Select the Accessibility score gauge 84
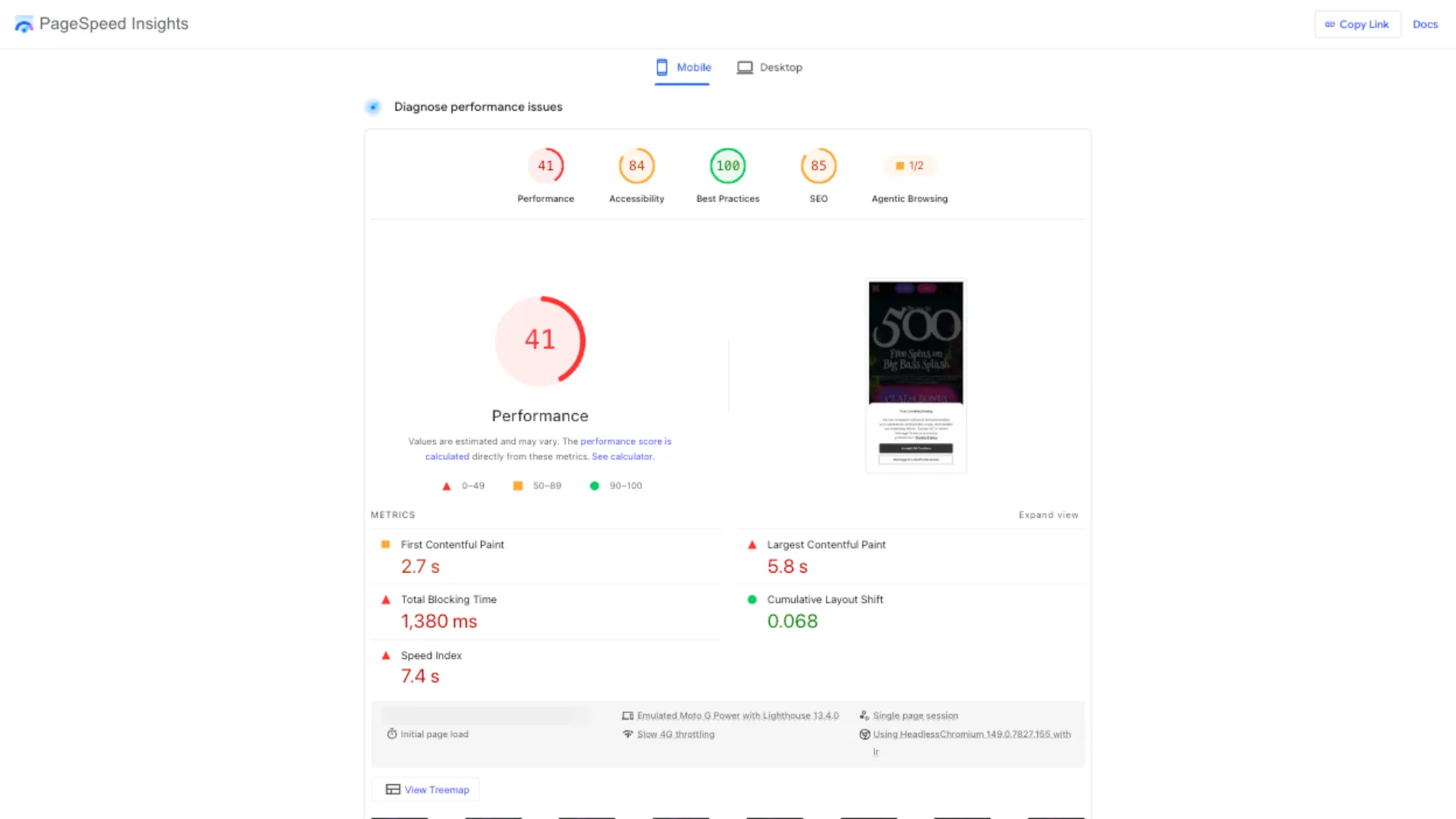 pyautogui.click(x=637, y=165)
